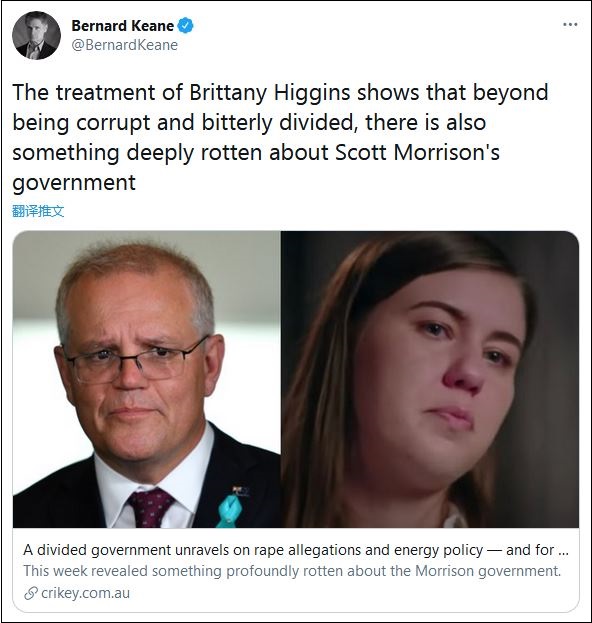Click the blue verified badge
Image resolution: width=592 pixels, height=623 pixels.
(185, 26)
